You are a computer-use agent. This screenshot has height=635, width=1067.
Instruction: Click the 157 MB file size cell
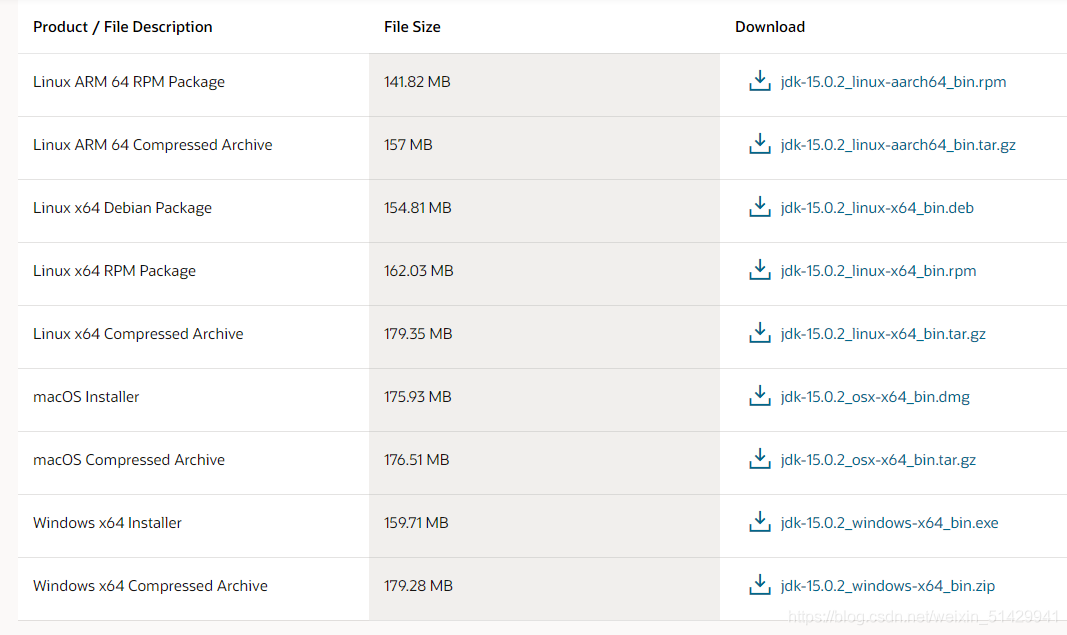pyautogui.click(x=544, y=148)
